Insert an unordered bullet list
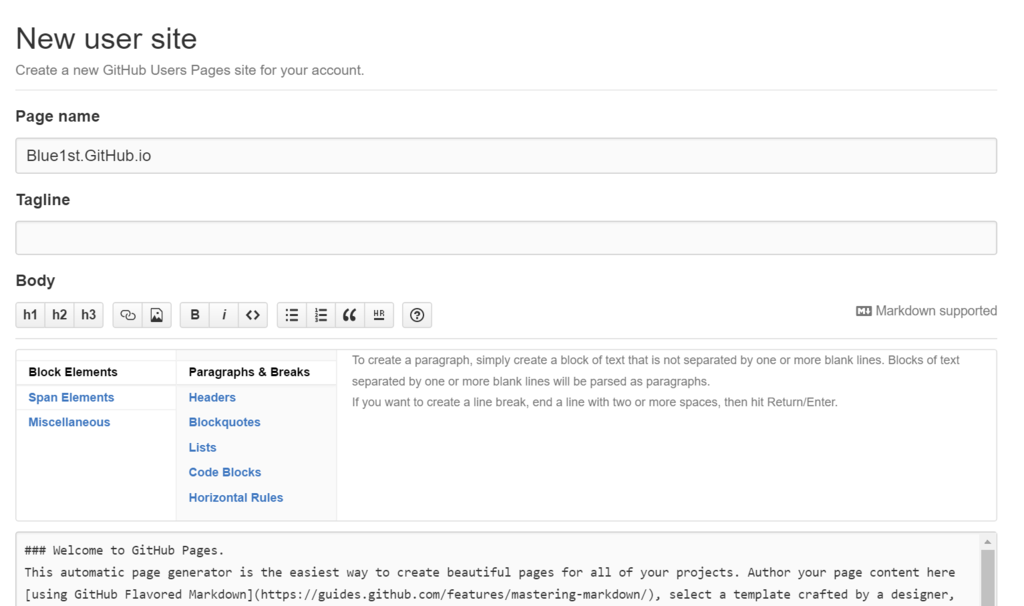The image size is (1024, 606). point(292,315)
